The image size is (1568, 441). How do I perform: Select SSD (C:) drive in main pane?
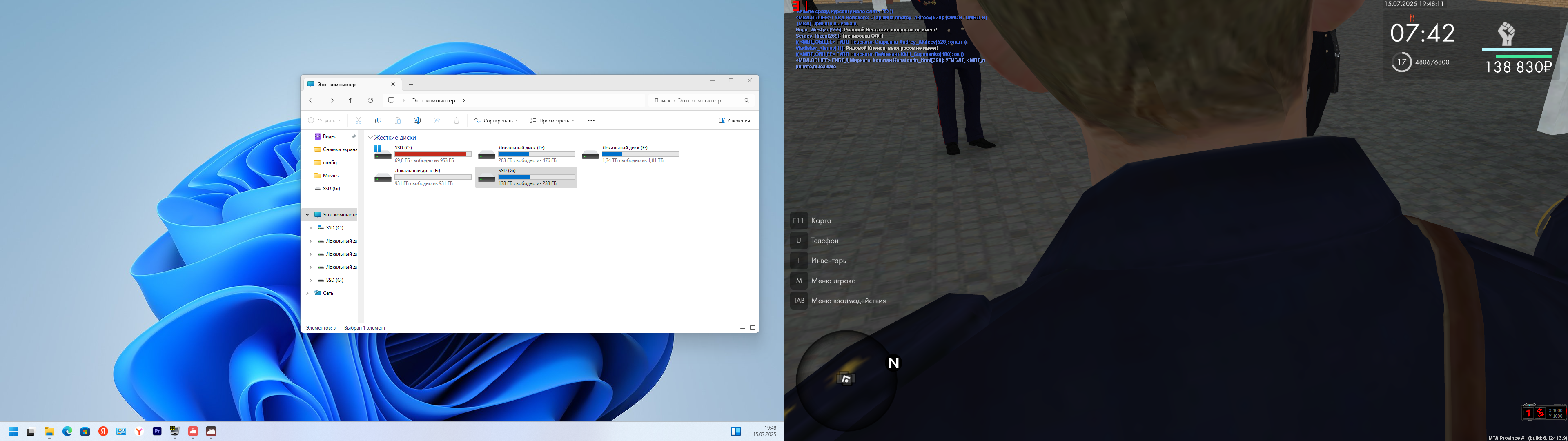423,154
